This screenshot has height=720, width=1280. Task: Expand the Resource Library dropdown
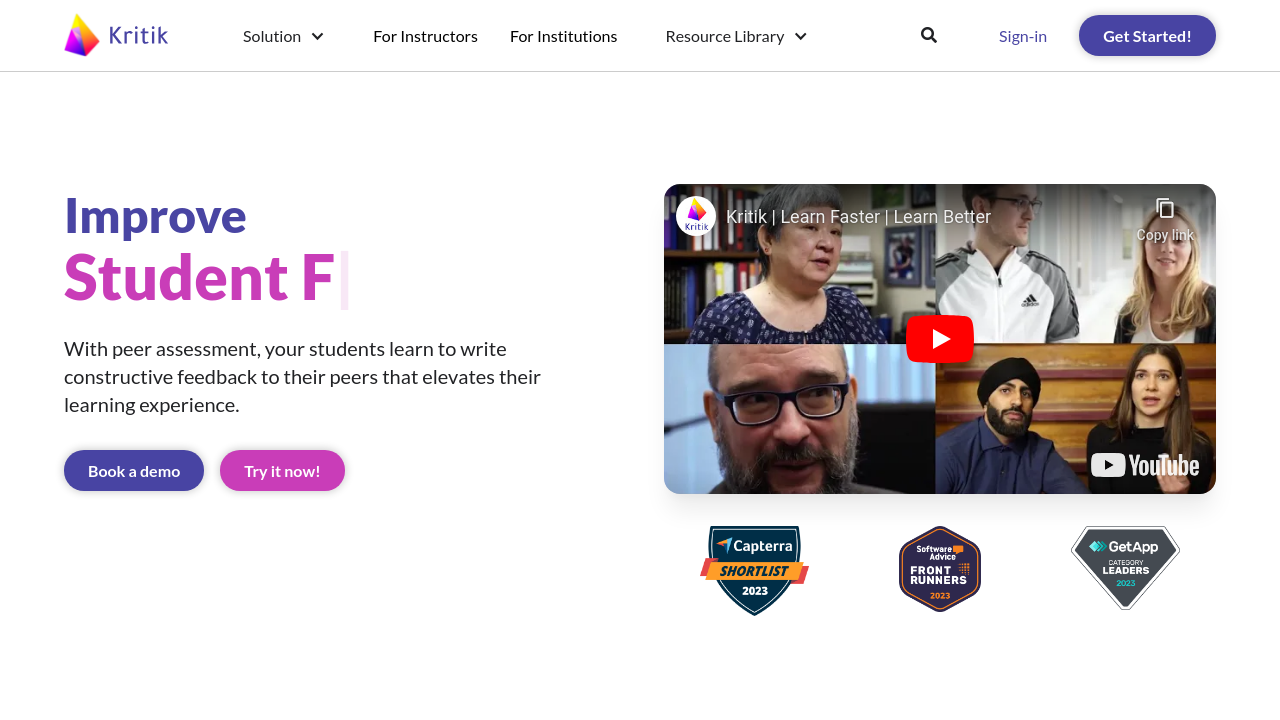tap(725, 36)
